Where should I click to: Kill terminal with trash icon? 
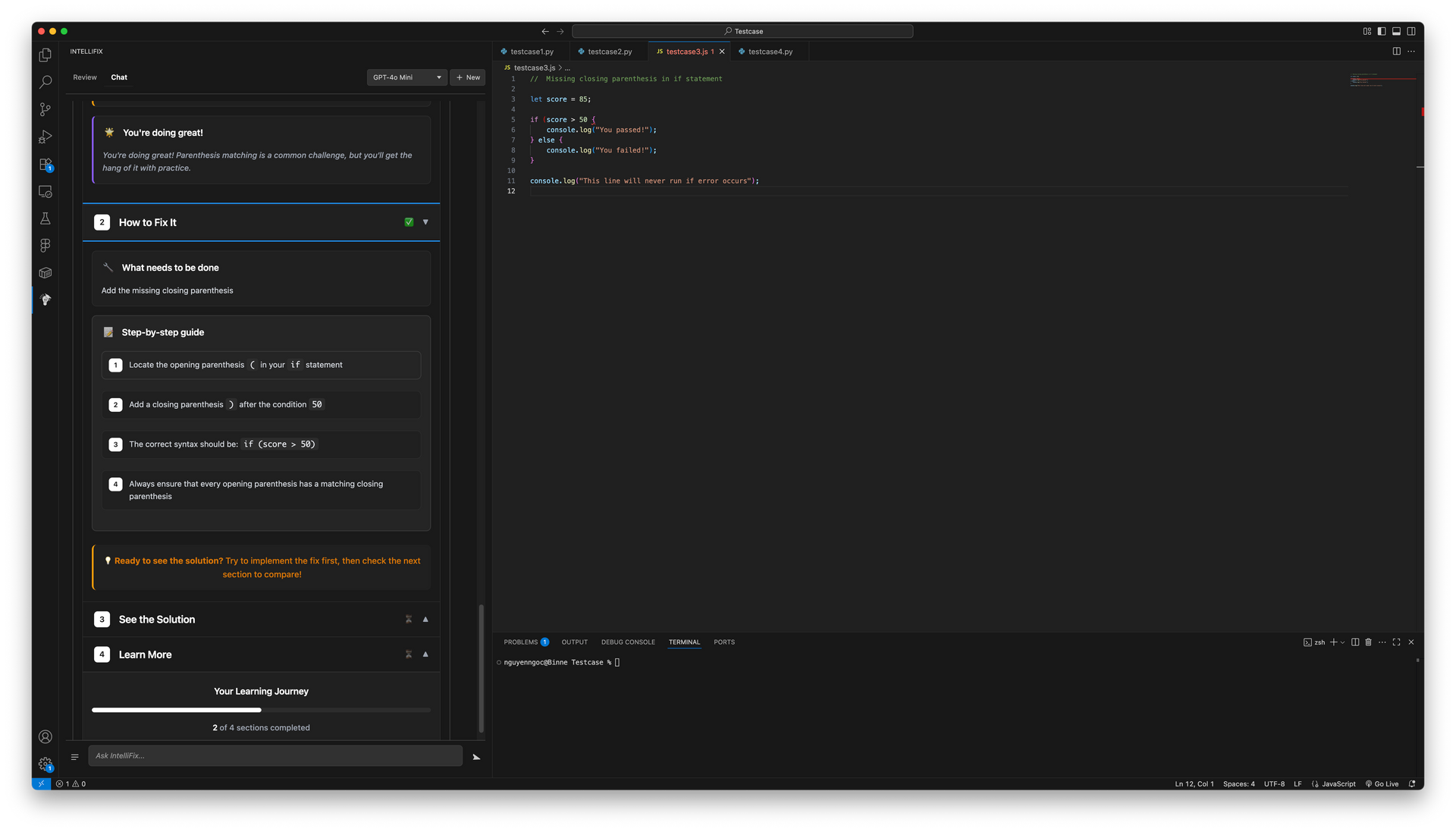coord(1368,642)
